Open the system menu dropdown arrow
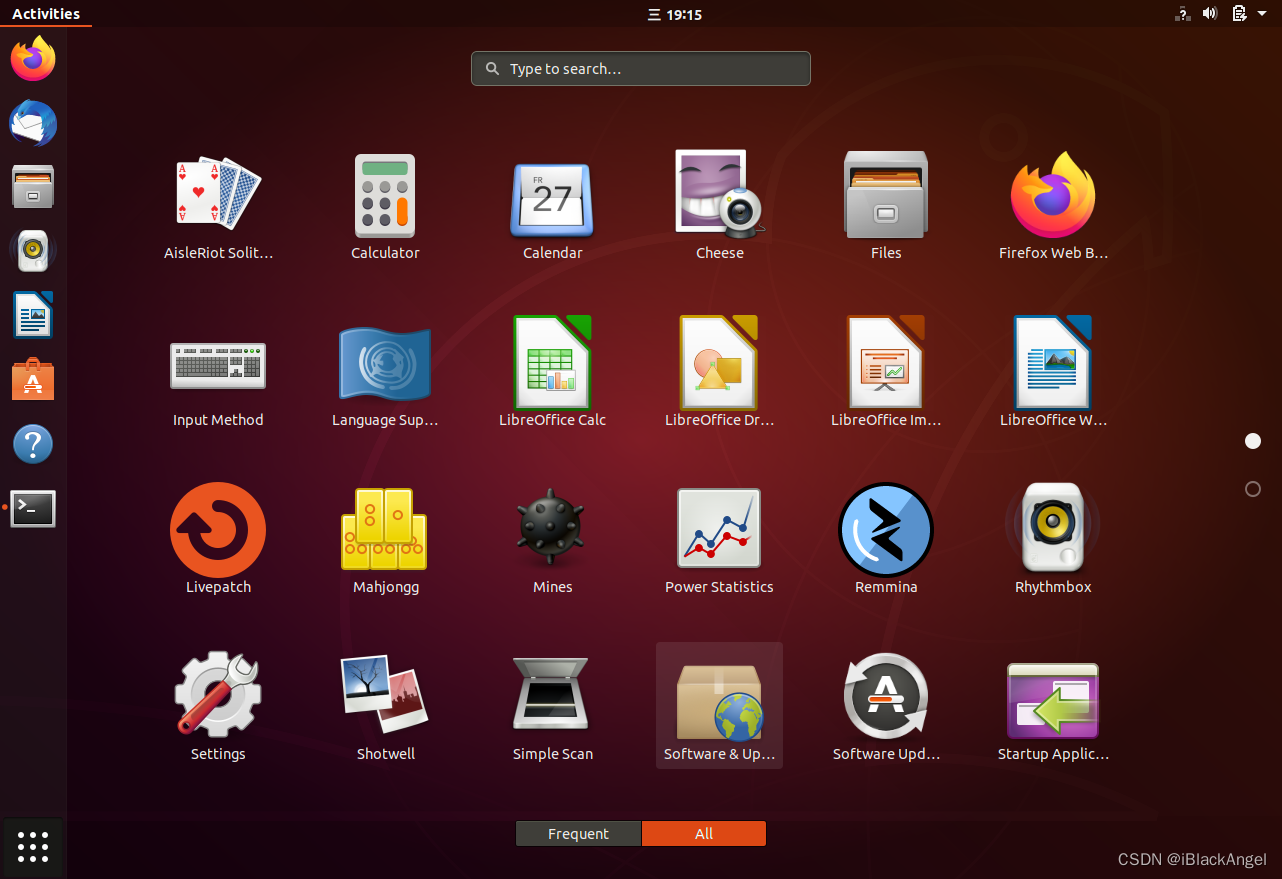Viewport: 1282px width, 879px height. (x=1263, y=14)
